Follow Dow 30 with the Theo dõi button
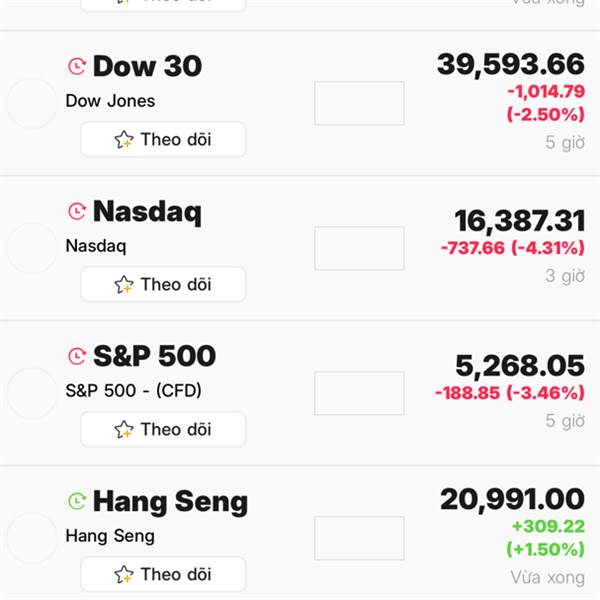The height and width of the screenshot is (600, 600). click(x=163, y=140)
